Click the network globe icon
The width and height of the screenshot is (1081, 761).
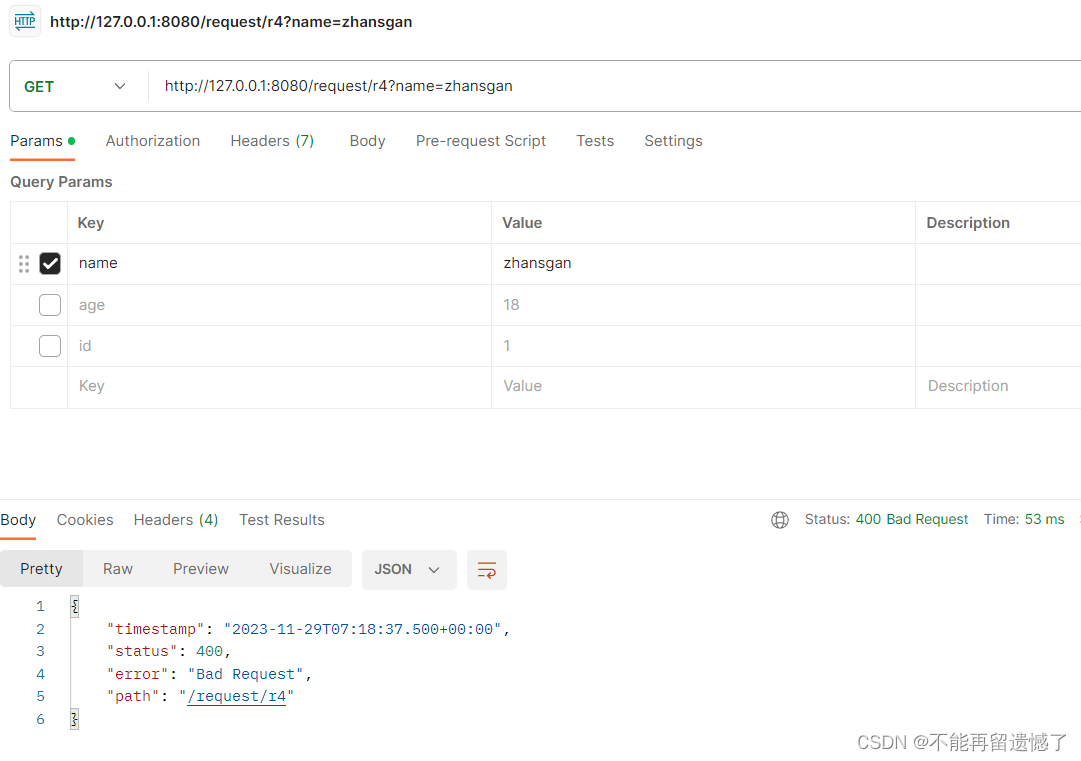point(780,520)
